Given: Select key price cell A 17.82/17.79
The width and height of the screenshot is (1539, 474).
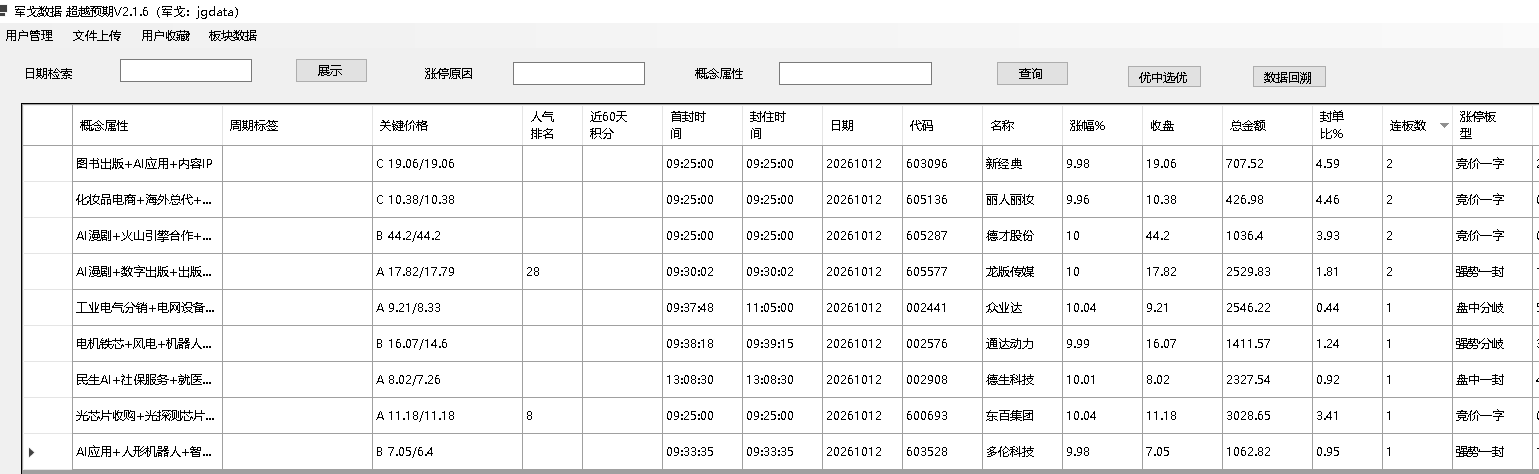Looking at the screenshot, I should (447, 272).
